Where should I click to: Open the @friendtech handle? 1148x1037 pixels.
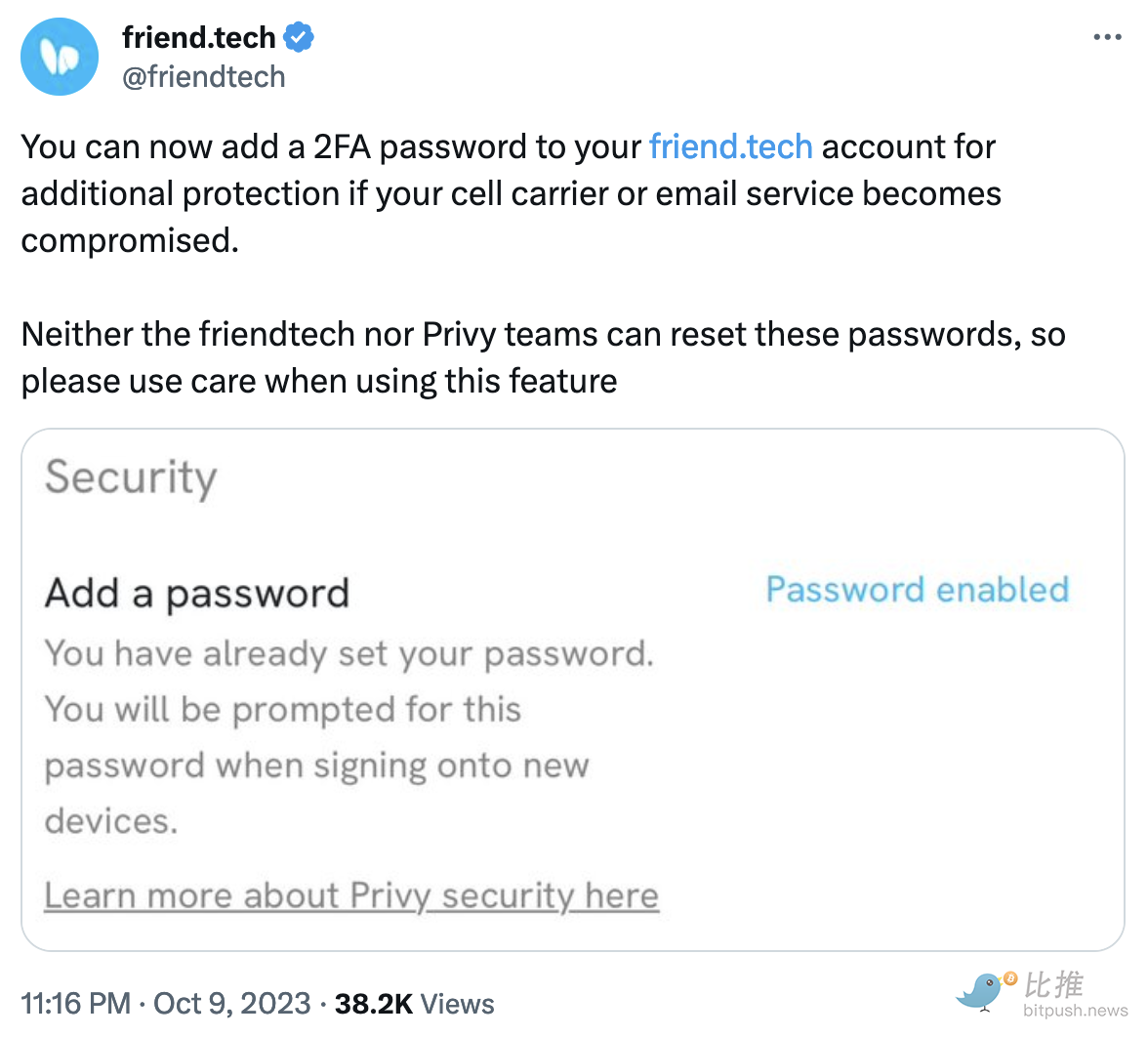pyautogui.click(x=203, y=77)
